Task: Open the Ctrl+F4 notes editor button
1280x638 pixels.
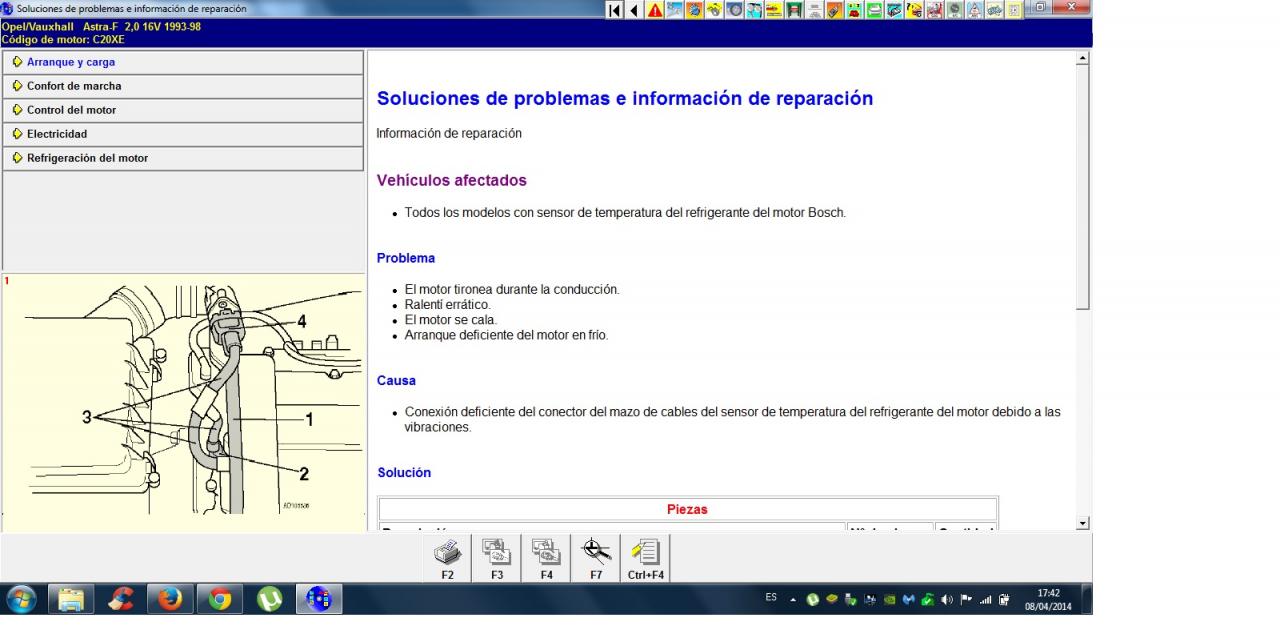Action: click(646, 556)
